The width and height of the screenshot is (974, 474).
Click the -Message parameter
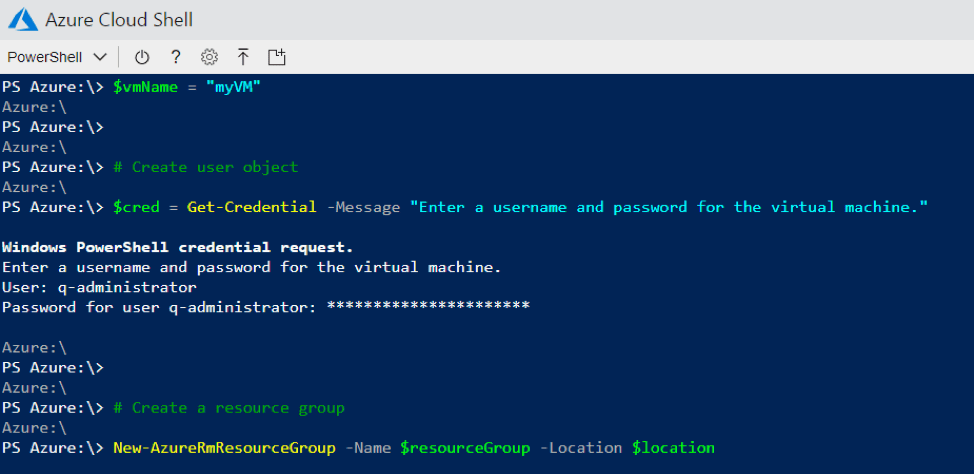(363, 207)
